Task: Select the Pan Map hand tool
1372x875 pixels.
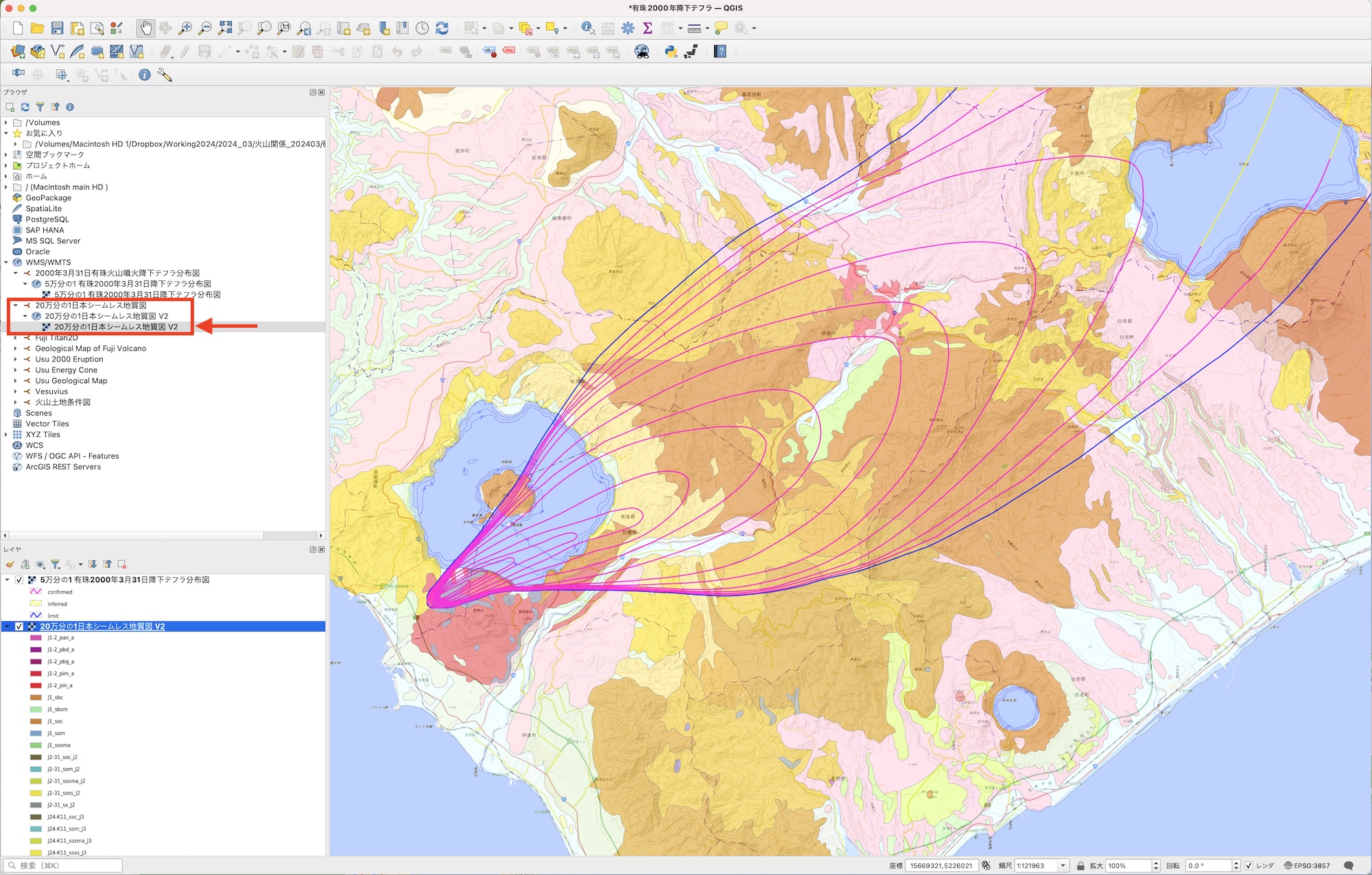Action: [x=145, y=28]
